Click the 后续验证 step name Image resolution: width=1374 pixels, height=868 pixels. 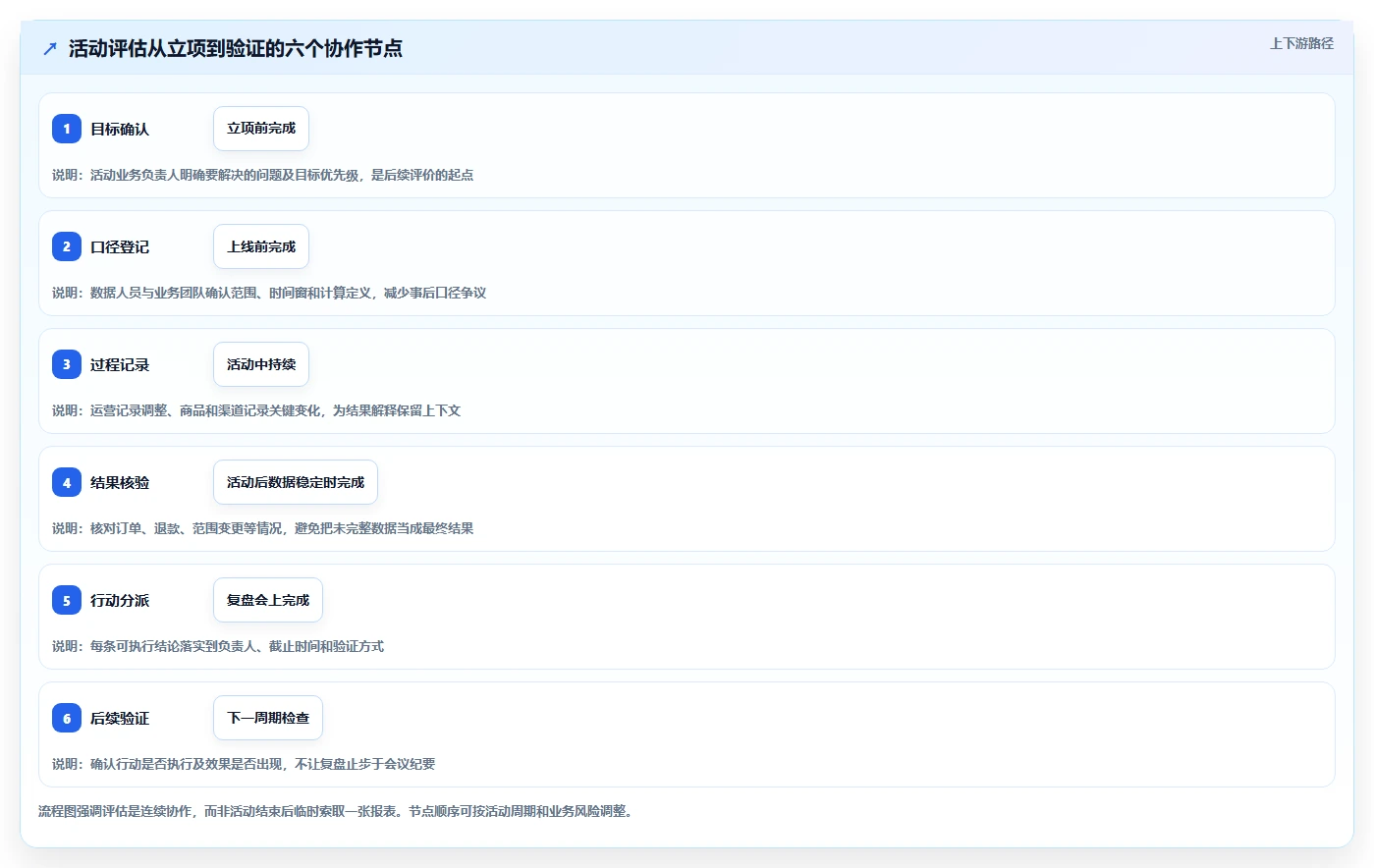point(120,718)
